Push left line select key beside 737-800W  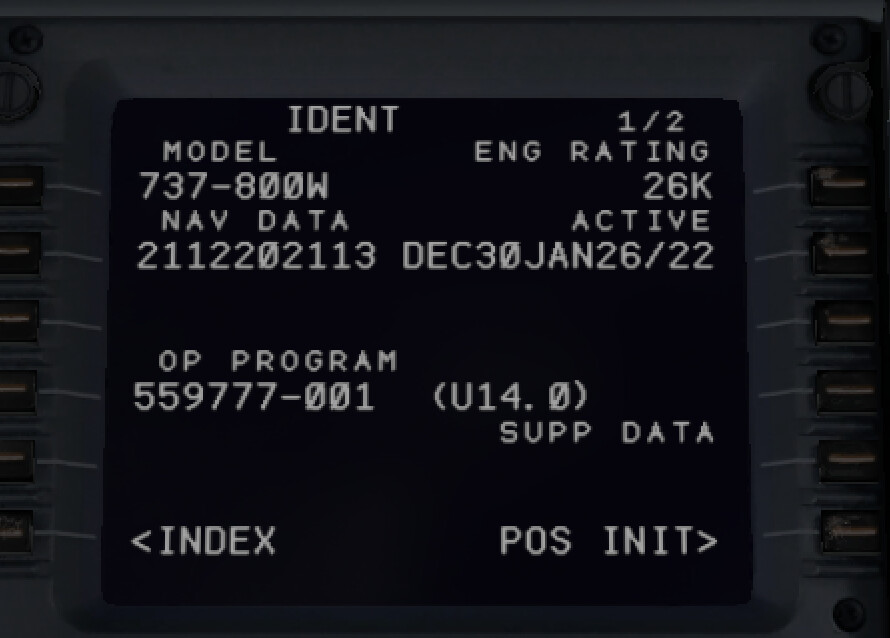(18, 185)
